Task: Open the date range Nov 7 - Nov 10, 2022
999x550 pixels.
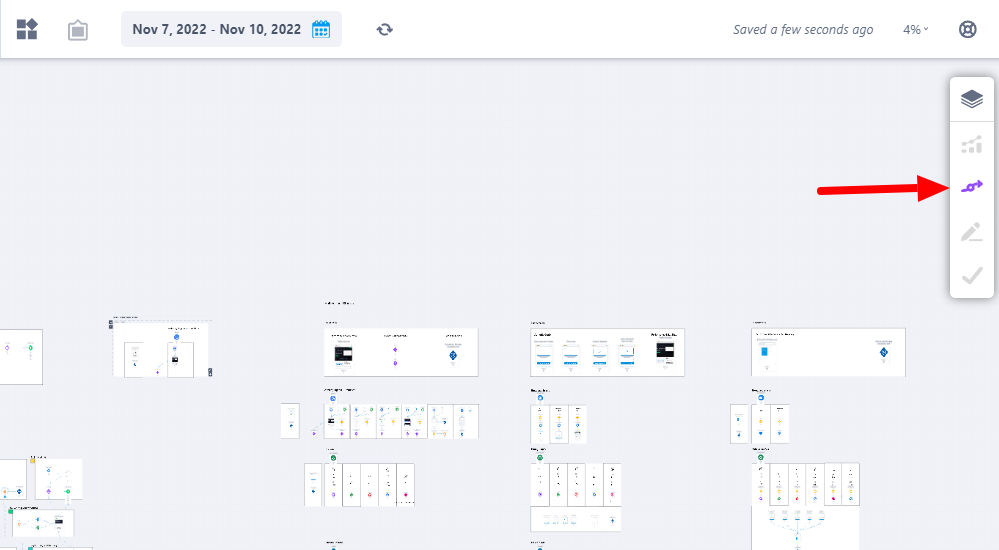Action: [231, 29]
